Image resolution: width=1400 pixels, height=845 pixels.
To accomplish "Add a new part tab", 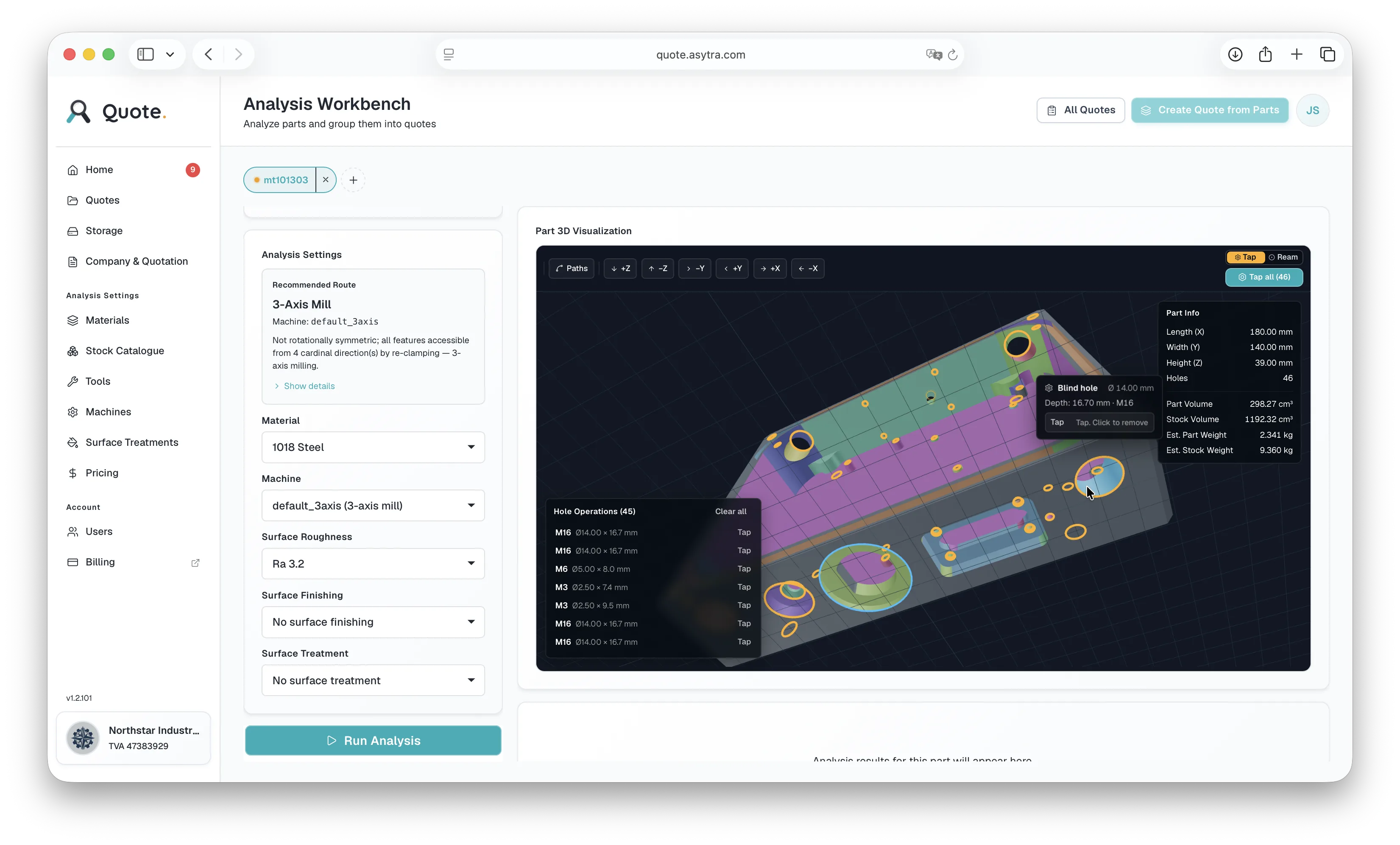I will point(354,180).
